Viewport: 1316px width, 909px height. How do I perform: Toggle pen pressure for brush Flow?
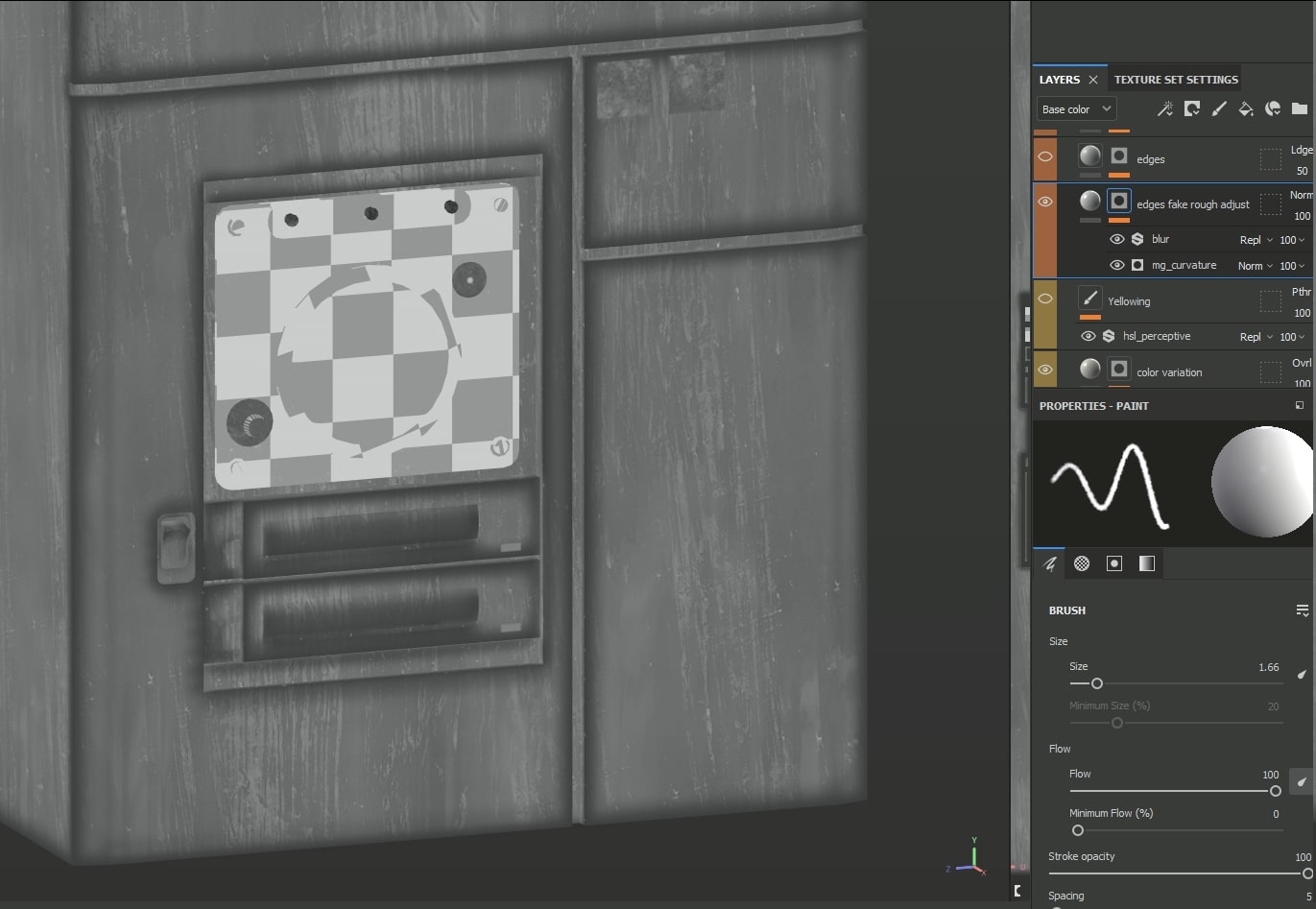tap(1302, 782)
